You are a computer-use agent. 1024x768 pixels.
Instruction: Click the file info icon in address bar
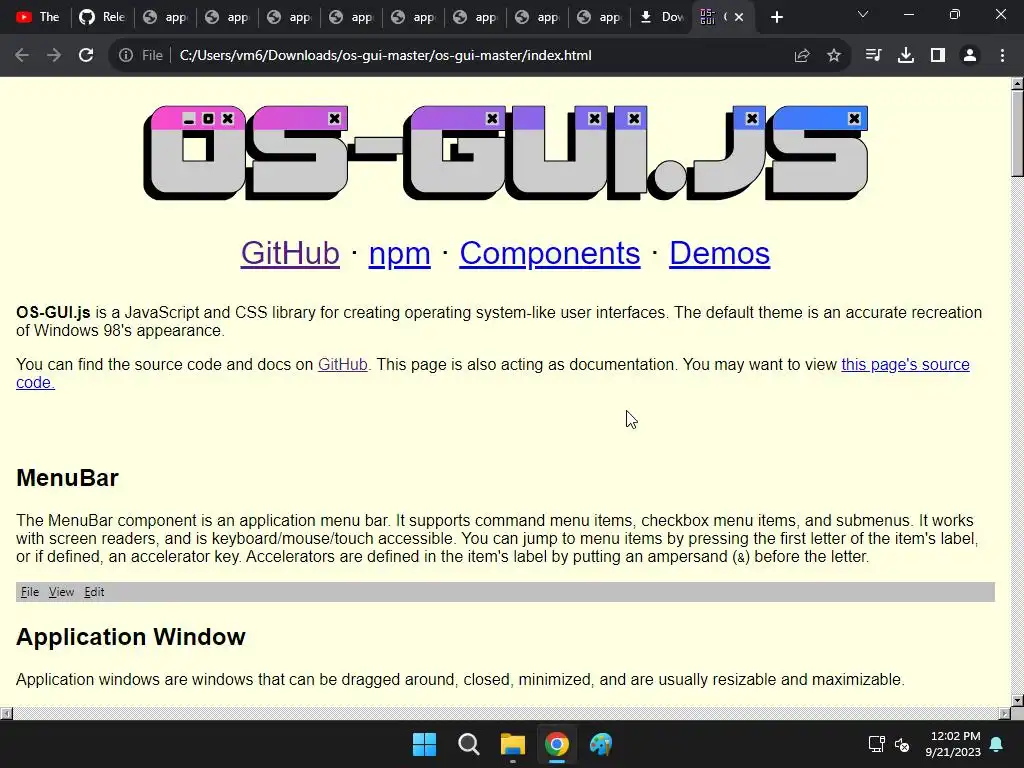pyautogui.click(x=125, y=56)
